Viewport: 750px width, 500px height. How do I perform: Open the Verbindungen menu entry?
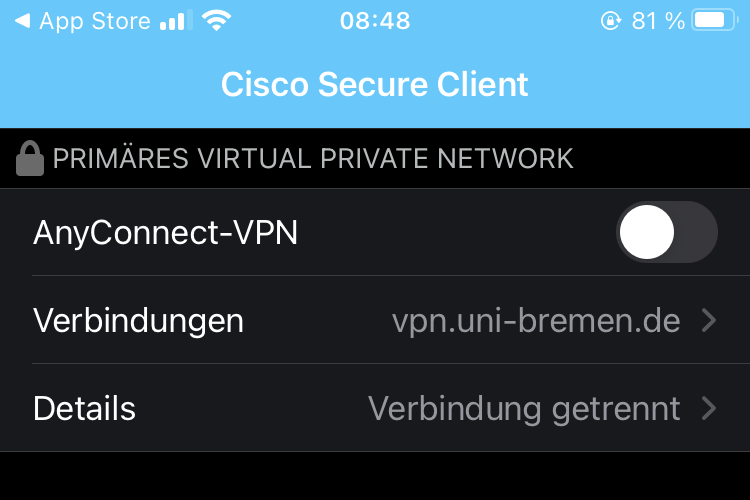139,321
